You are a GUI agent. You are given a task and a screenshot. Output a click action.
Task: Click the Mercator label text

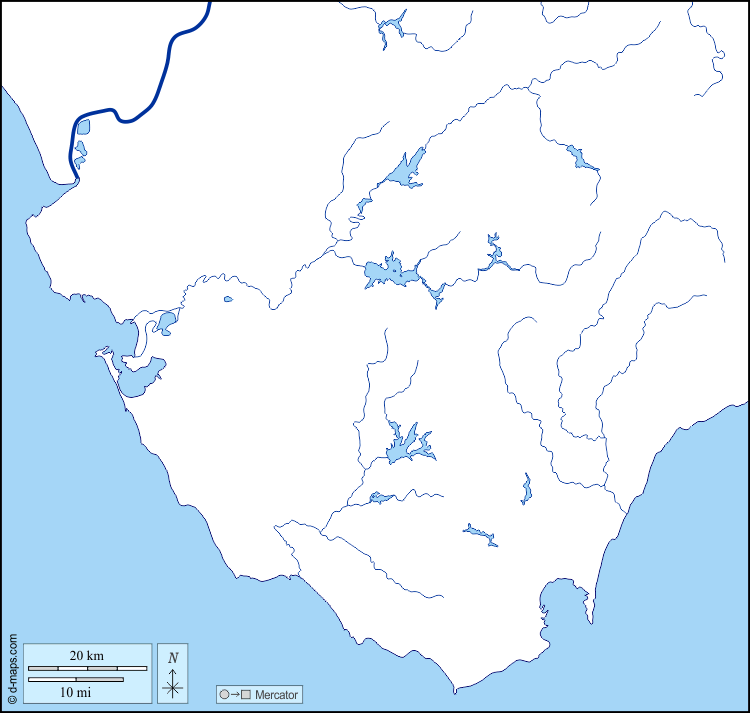(x=275, y=694)
